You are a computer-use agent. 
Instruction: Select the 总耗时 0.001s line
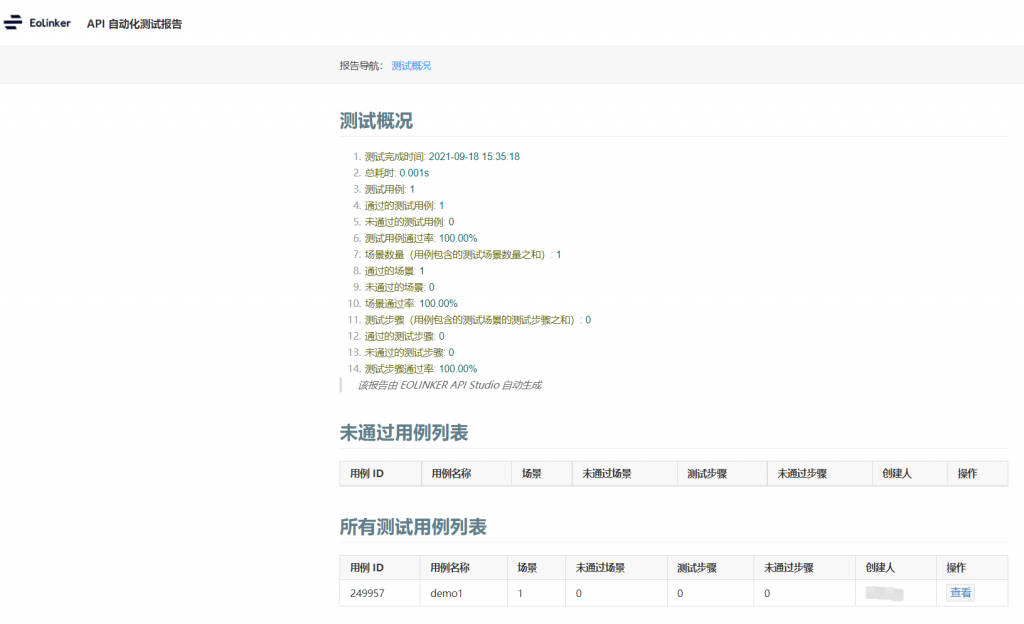coord(396,173)
